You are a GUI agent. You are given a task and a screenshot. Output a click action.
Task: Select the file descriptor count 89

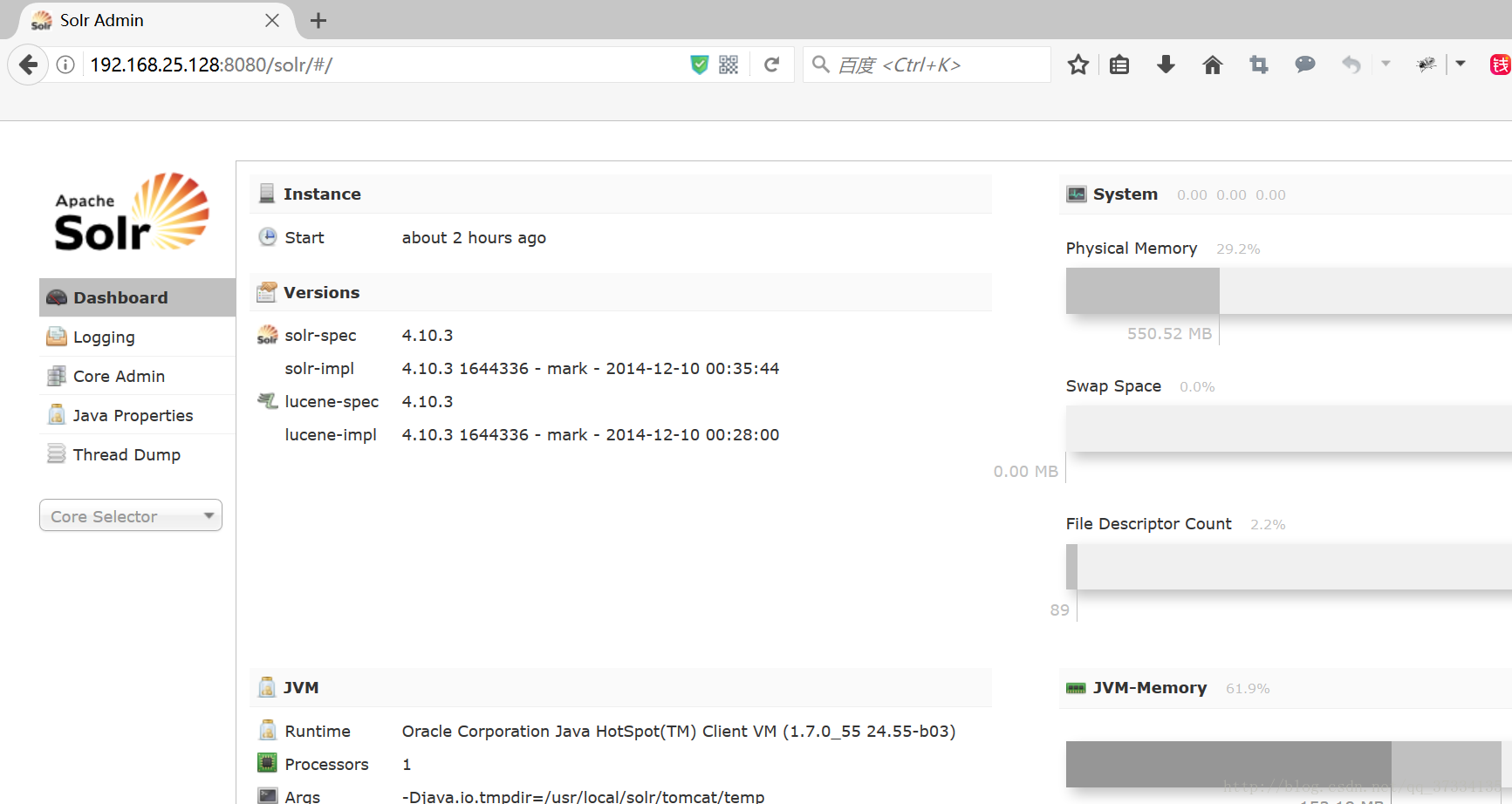coord(1060,610)
